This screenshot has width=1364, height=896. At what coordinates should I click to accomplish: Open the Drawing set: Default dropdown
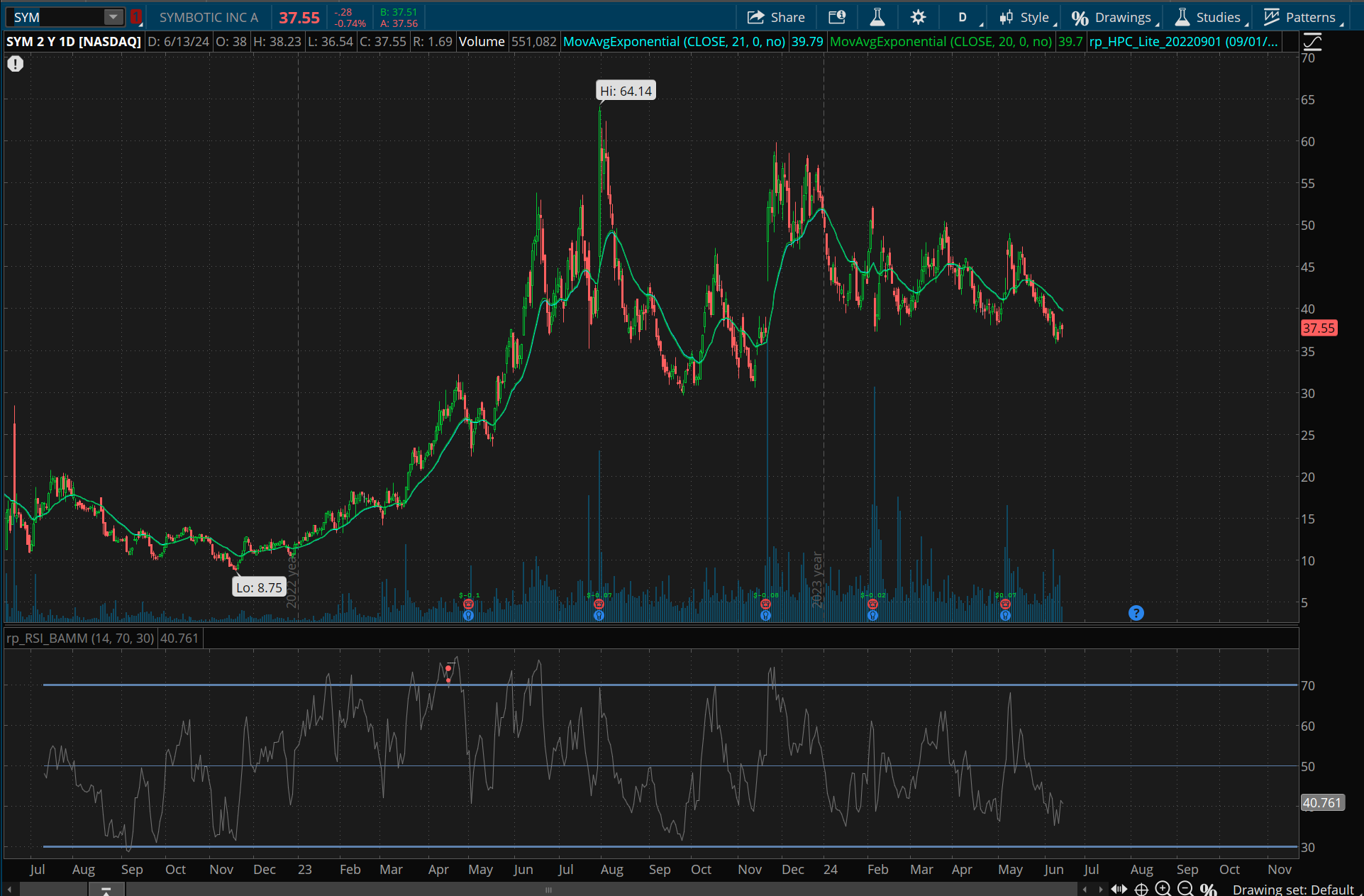click(x=1292, y=889)
